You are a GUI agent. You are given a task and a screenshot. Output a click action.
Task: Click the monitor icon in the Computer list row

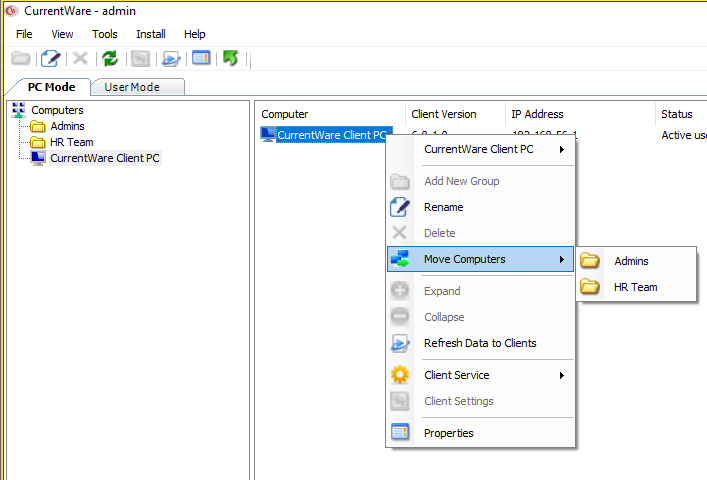click(x=268, y=134)
